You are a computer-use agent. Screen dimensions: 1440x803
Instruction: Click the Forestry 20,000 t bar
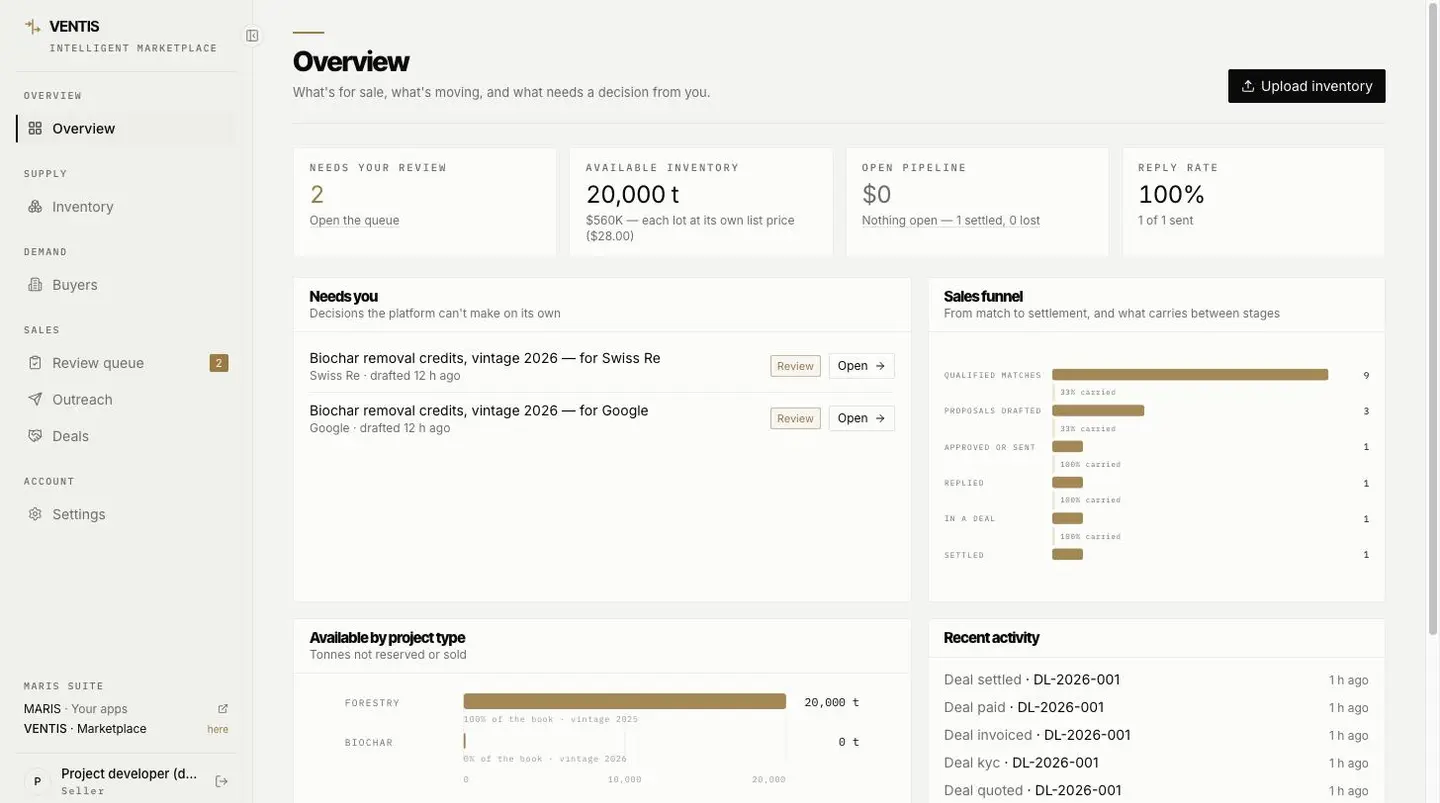coord(625,702)
